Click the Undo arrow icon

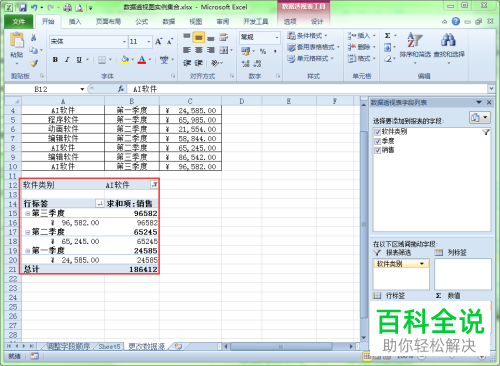[34, 7]
